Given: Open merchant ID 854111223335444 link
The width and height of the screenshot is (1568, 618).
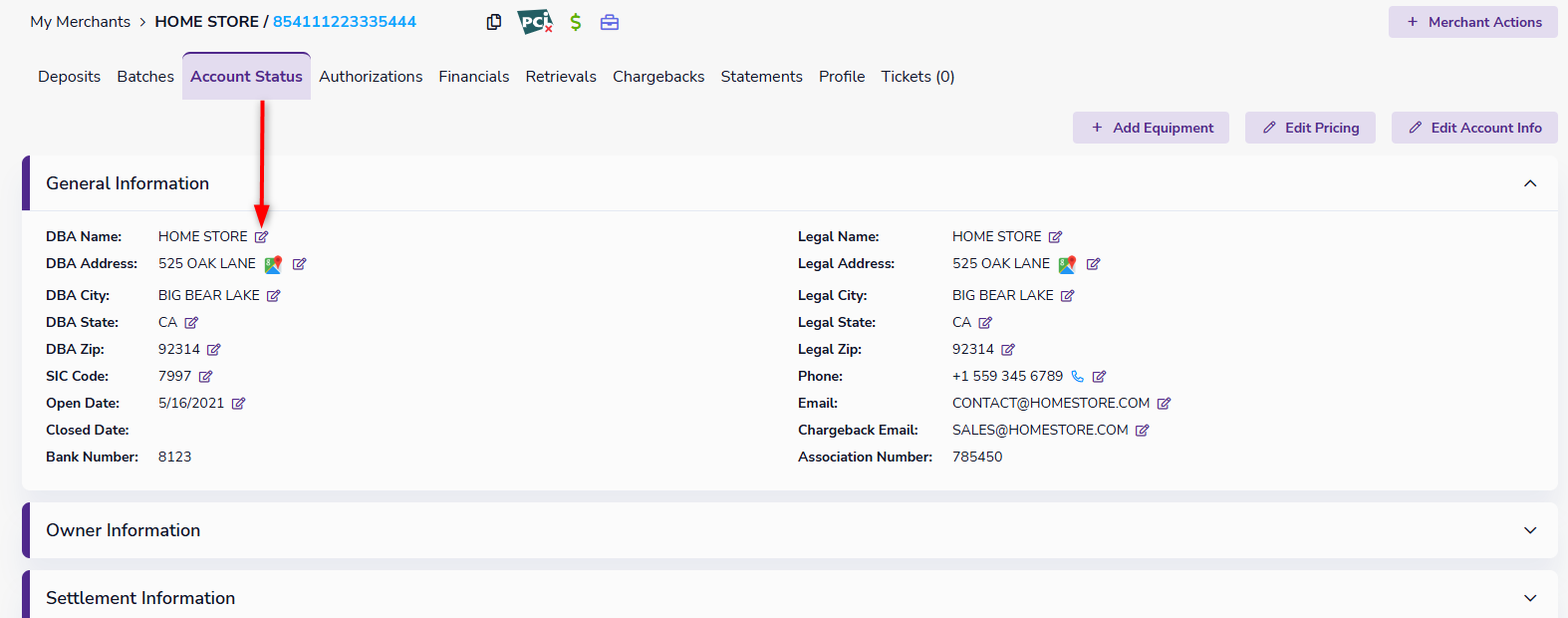Looking at the screenshot, I should point(345,22).
